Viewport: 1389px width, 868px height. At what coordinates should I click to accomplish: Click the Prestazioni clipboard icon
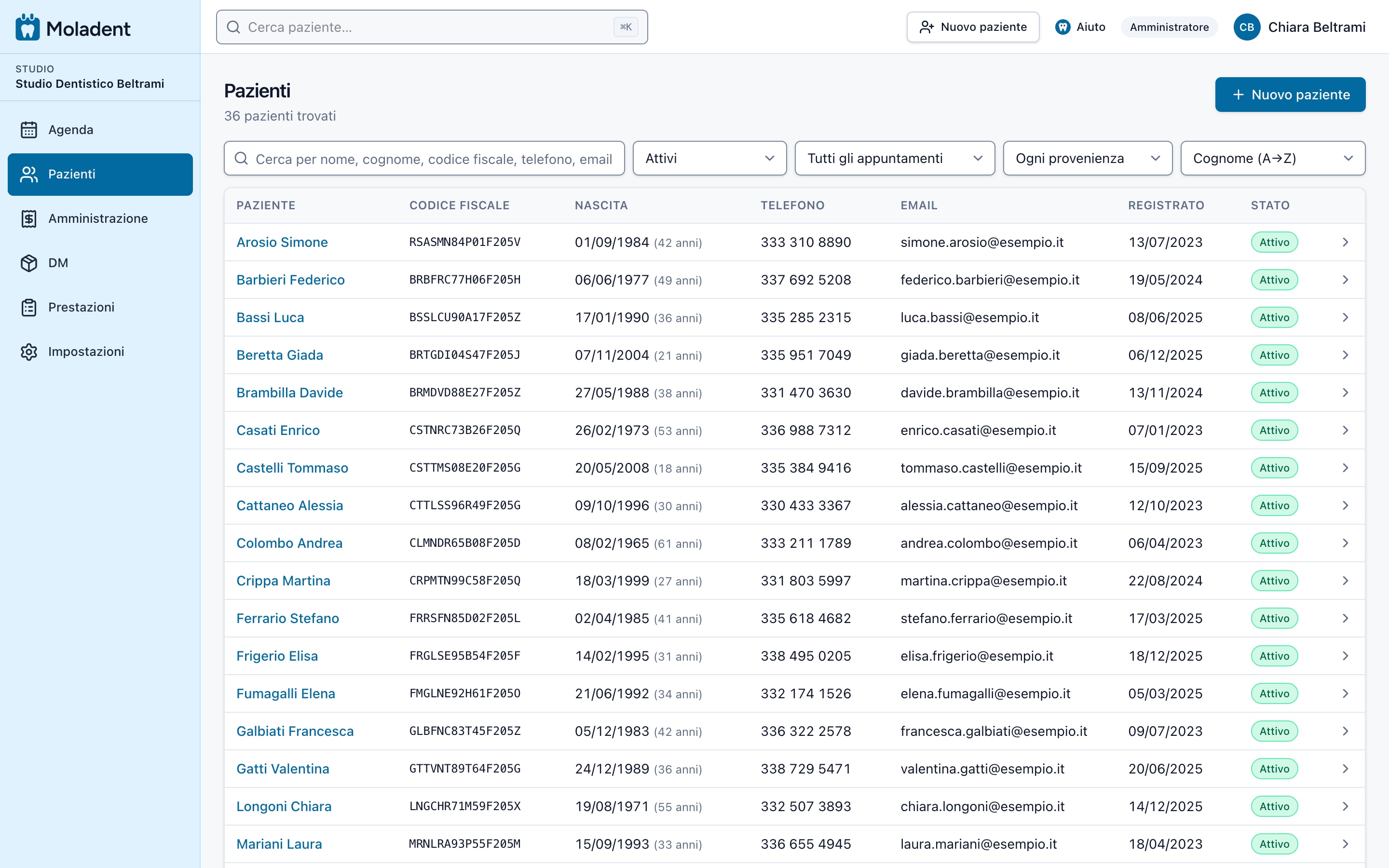click(x=29, y=307)
